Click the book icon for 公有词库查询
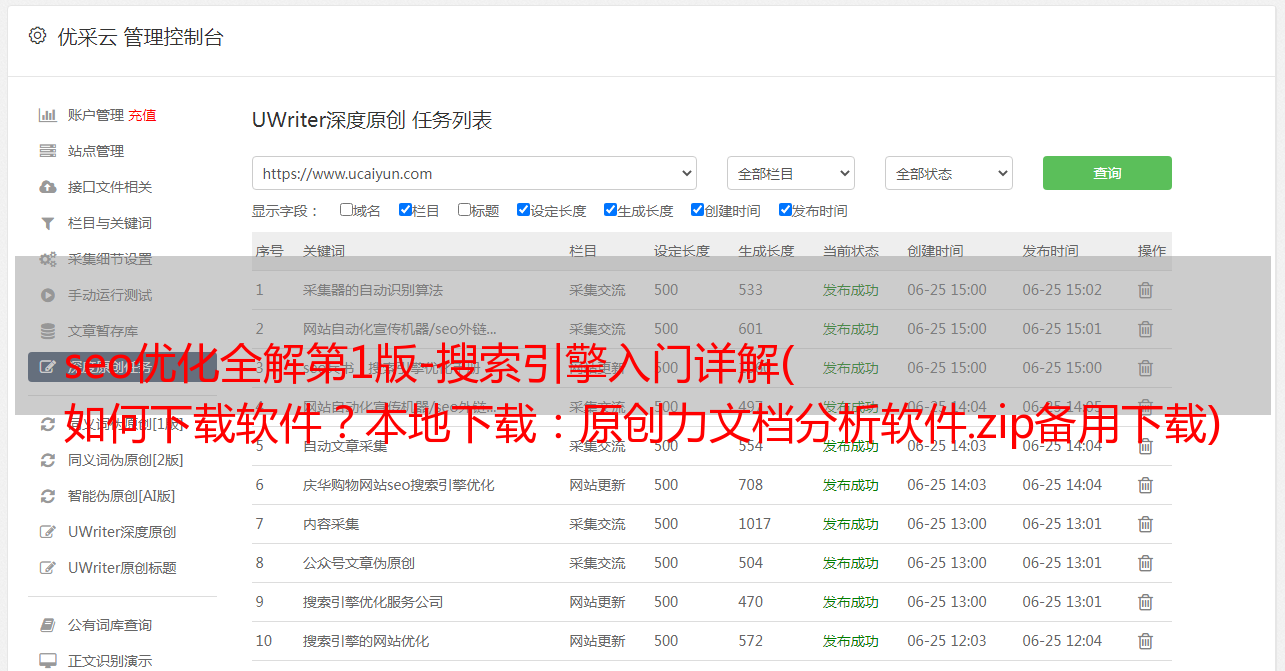This screenshot has width=1285, height=671. (47, 625)
